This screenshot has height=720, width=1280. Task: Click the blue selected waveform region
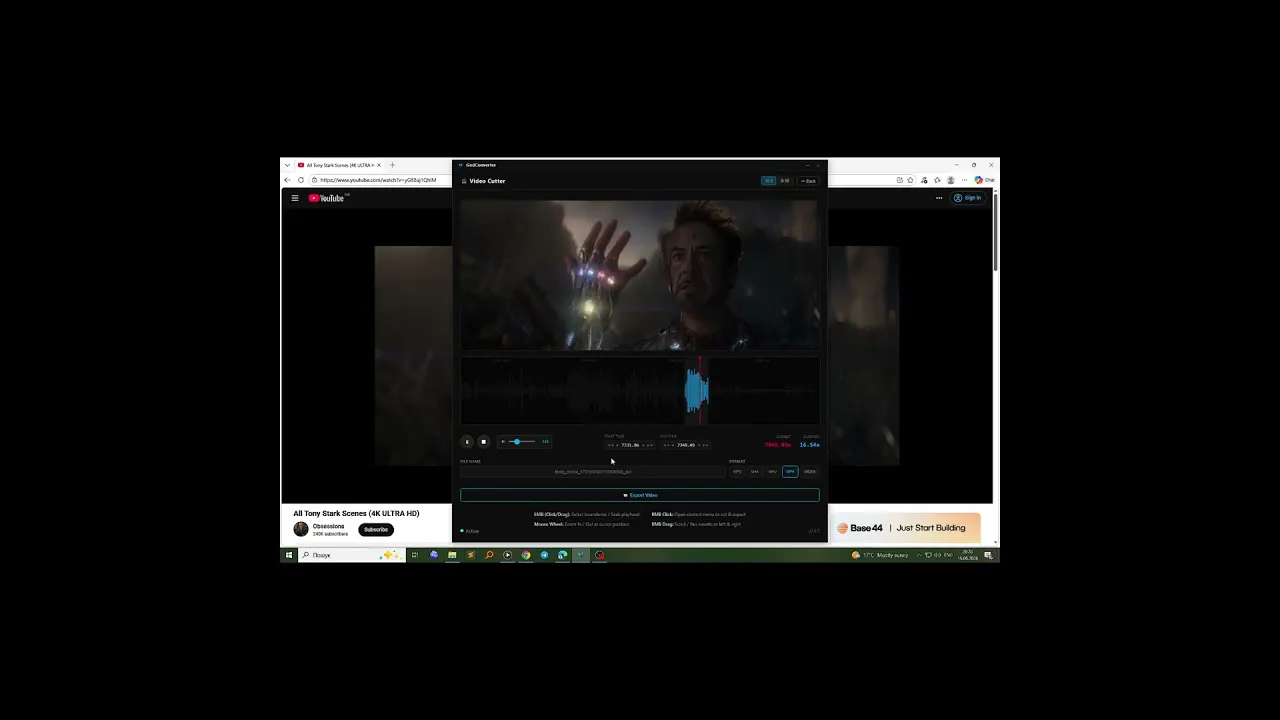(696, 391)
